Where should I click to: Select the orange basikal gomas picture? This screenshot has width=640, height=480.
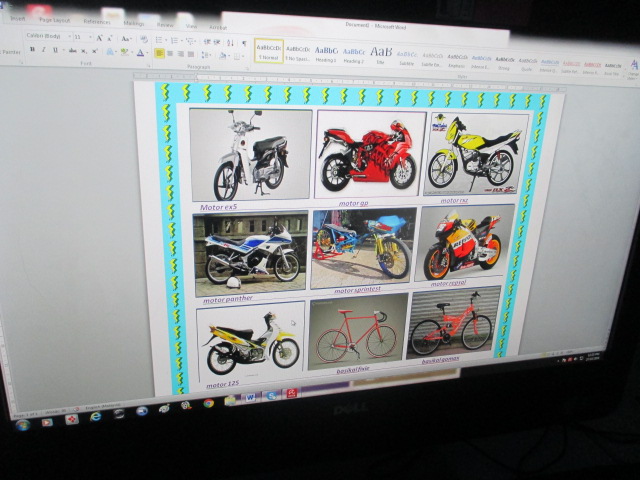pyautogui.click(x=454, y=322)
